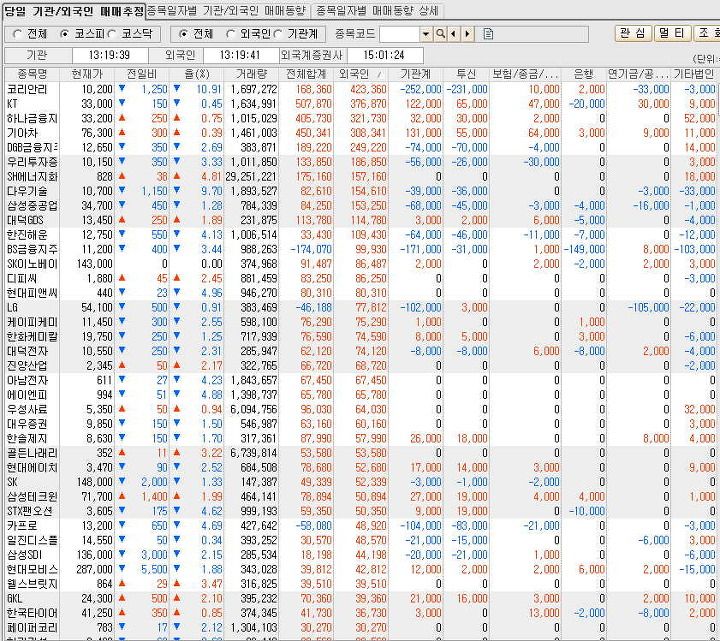Sort by 율(%) column header

(197, 74)
